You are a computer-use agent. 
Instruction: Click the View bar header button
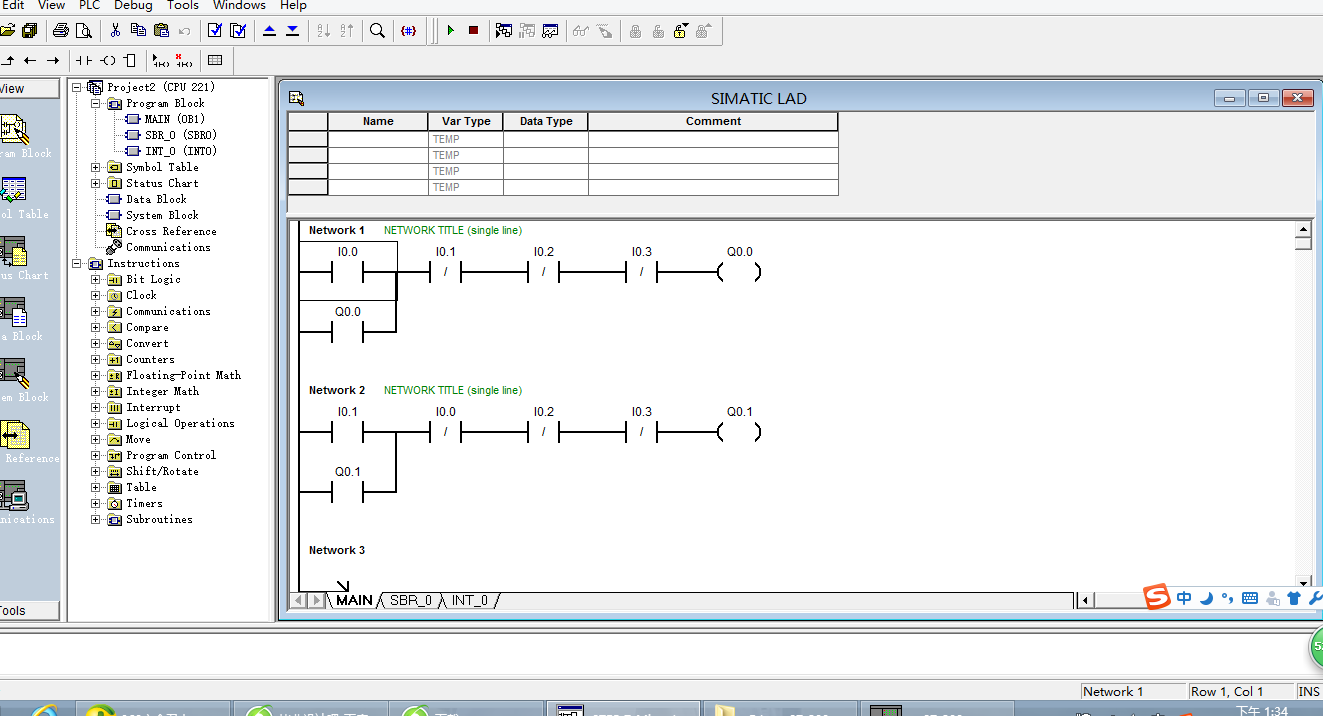[29, 89]
